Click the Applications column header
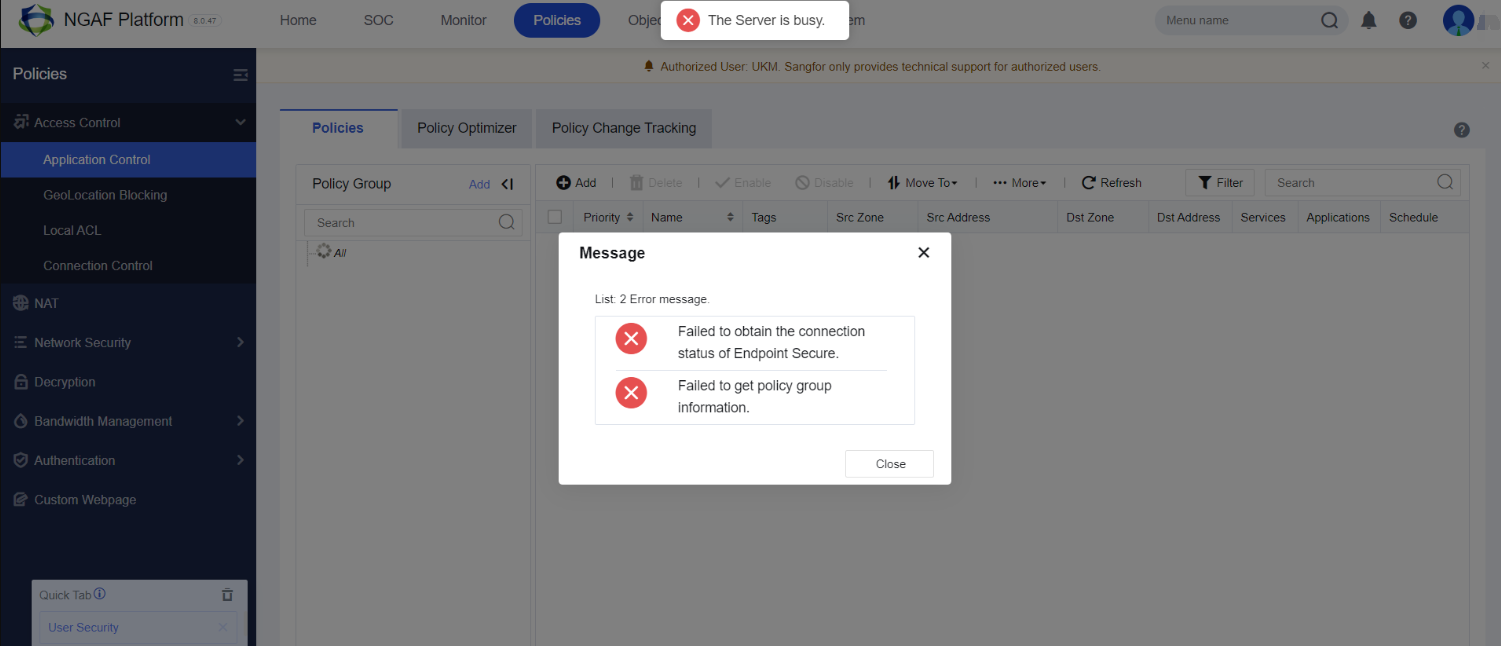Screen dimensions: 1501x646 (x=1338, y=217)
